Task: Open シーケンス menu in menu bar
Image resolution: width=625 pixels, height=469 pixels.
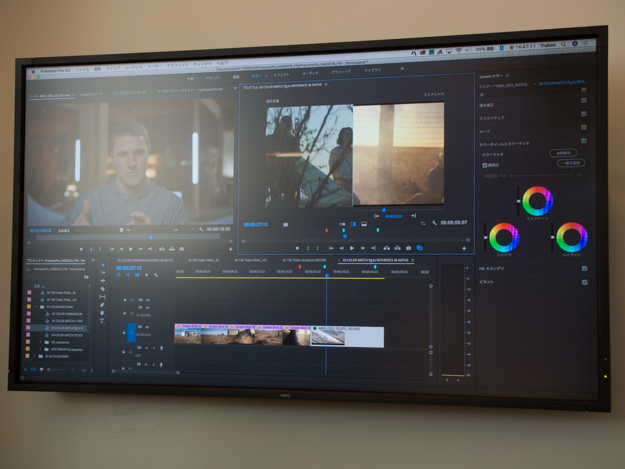Action: [134, 67]
